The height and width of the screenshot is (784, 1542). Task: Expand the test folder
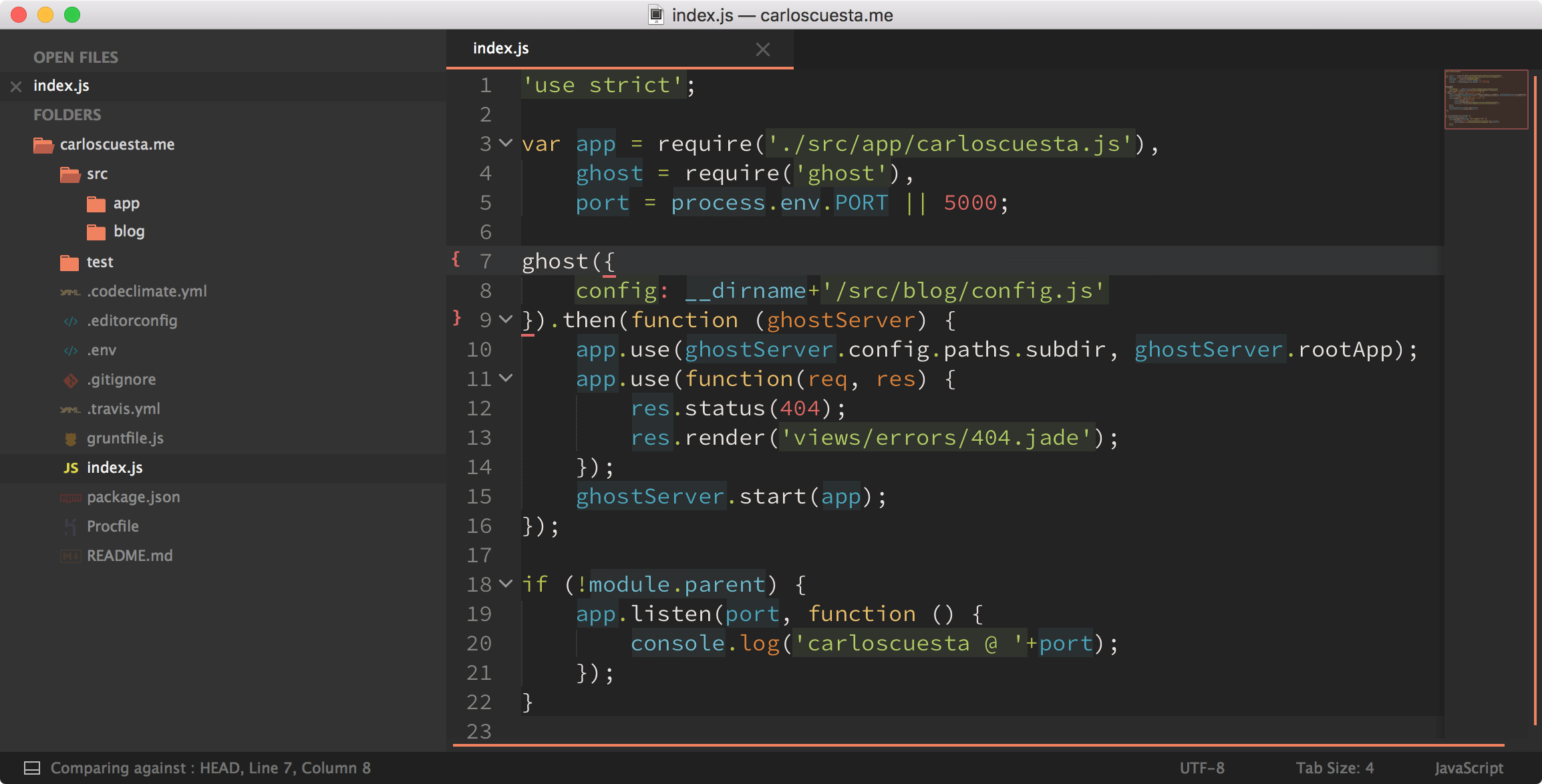pos(100,262)
